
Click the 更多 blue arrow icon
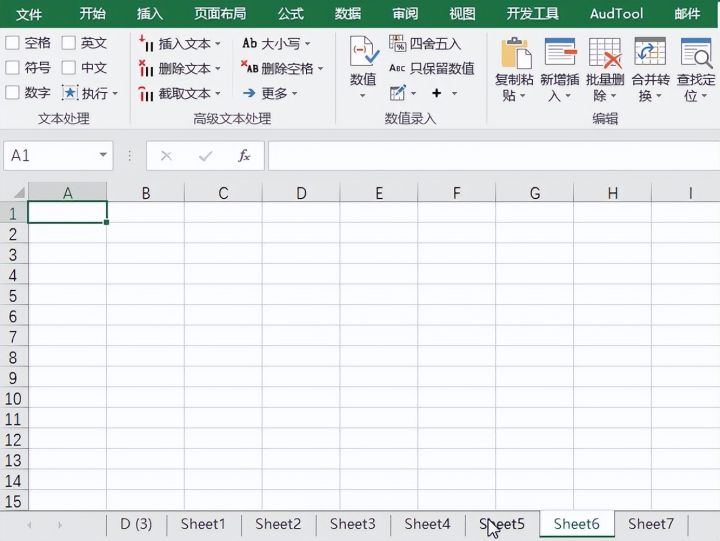tap(249, 93)
